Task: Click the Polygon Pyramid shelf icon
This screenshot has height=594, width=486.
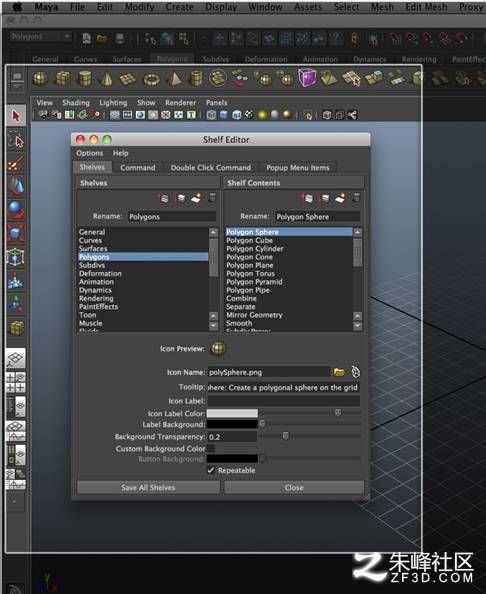Action: point(174,79)
